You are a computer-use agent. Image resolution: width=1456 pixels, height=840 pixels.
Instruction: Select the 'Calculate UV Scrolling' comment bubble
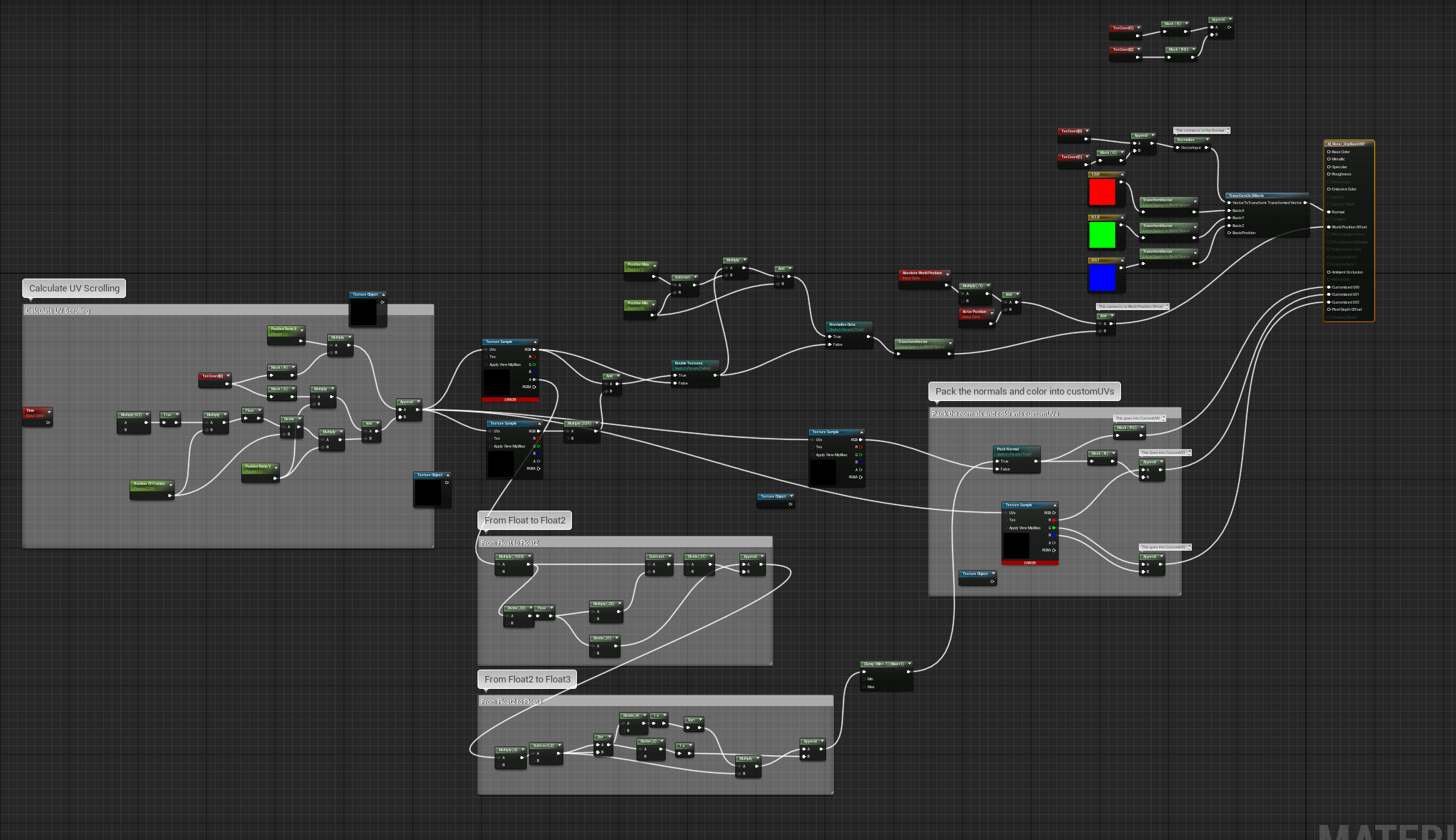[74, 289]
